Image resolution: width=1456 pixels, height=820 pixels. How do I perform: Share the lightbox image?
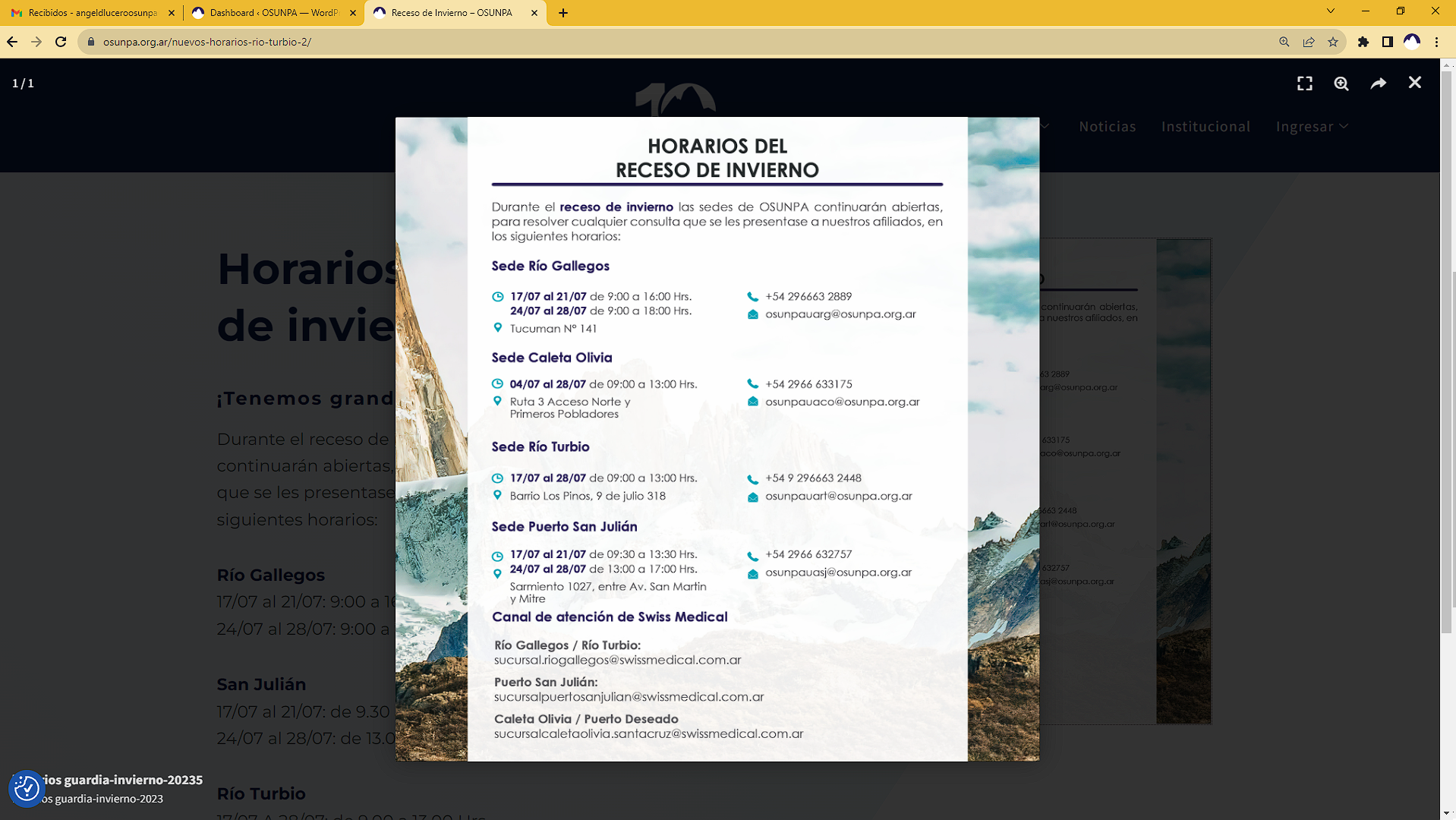click(1379, 84)
